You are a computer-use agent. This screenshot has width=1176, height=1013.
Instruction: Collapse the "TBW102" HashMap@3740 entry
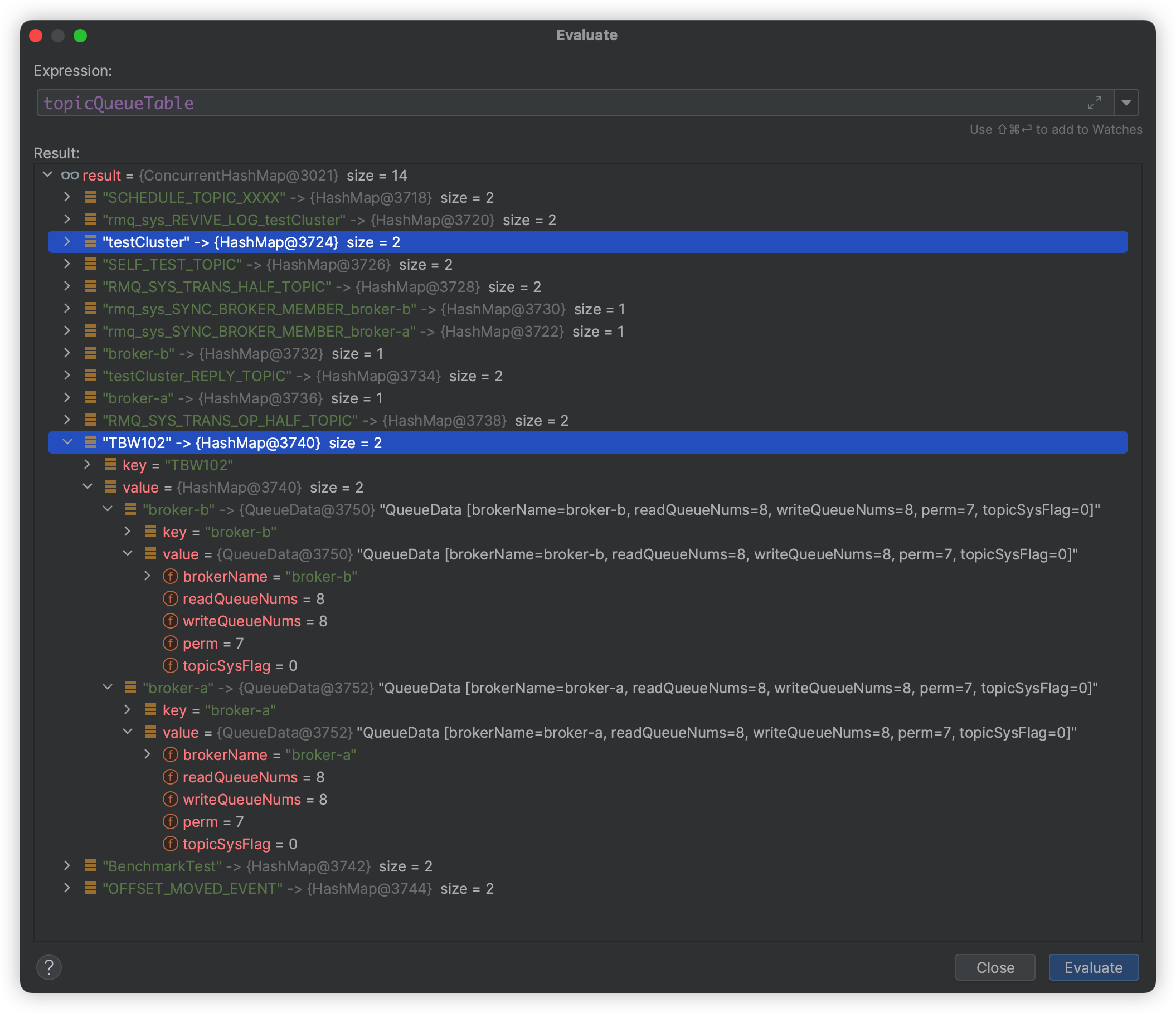point(67,442)
